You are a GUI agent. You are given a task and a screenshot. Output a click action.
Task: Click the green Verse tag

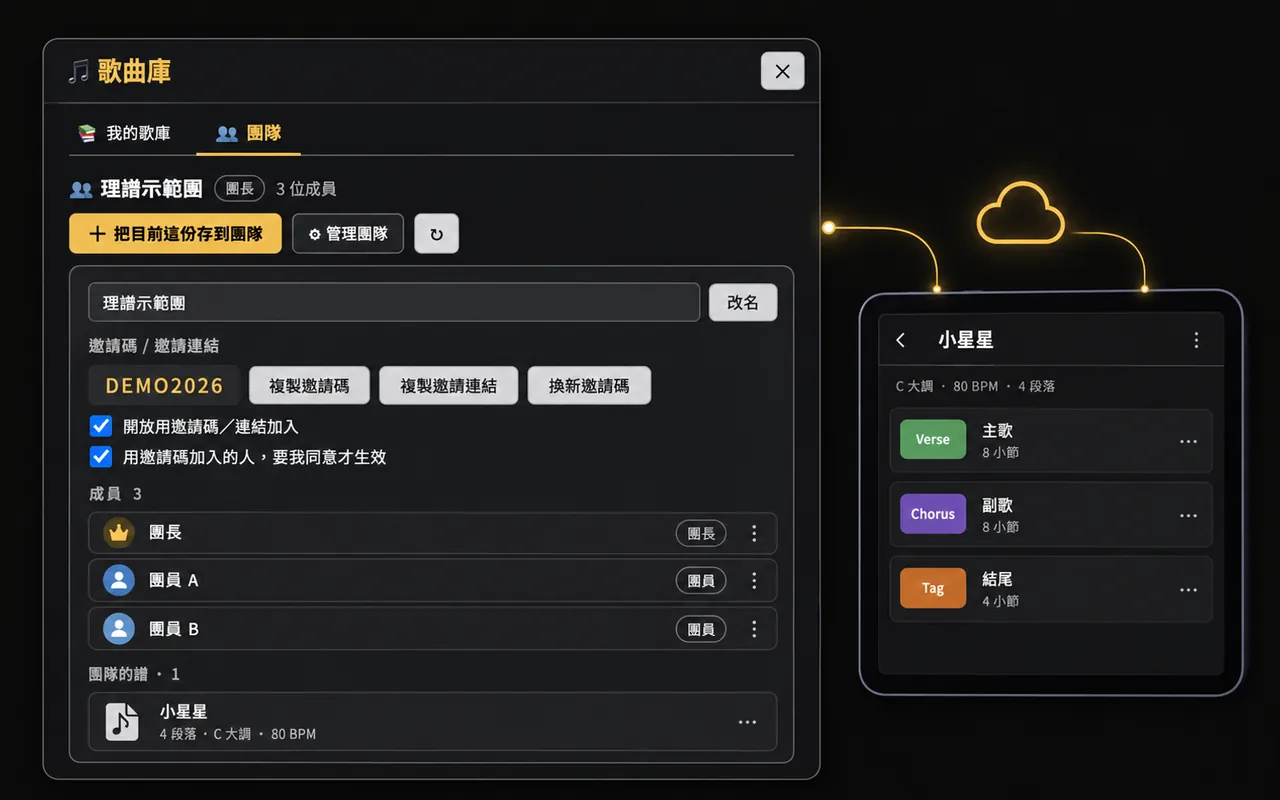[933, 440]
